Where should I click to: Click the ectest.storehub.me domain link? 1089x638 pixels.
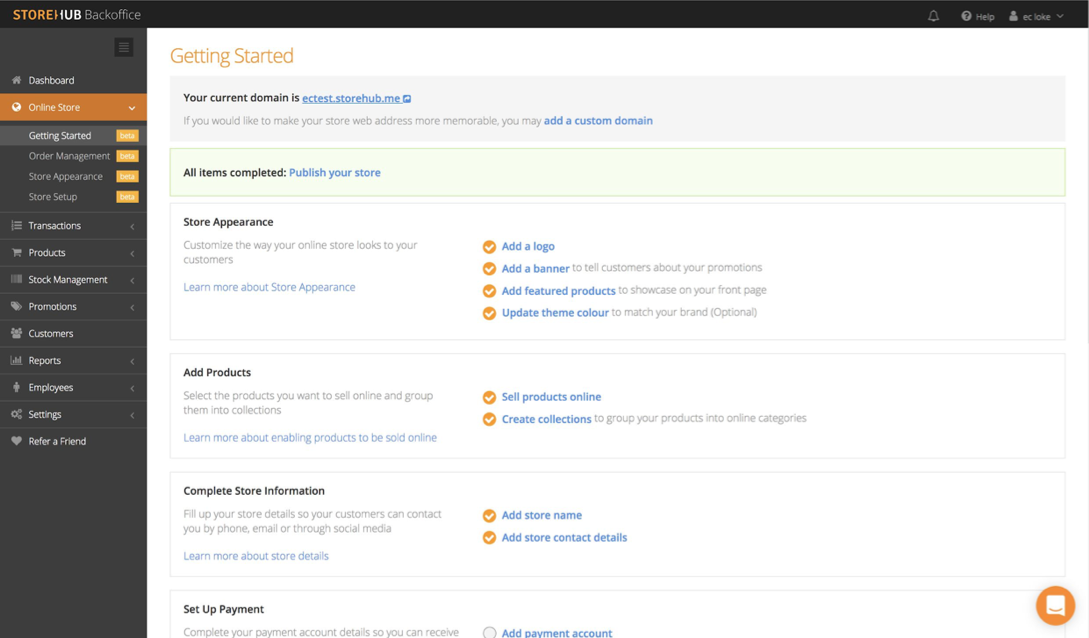351,98
